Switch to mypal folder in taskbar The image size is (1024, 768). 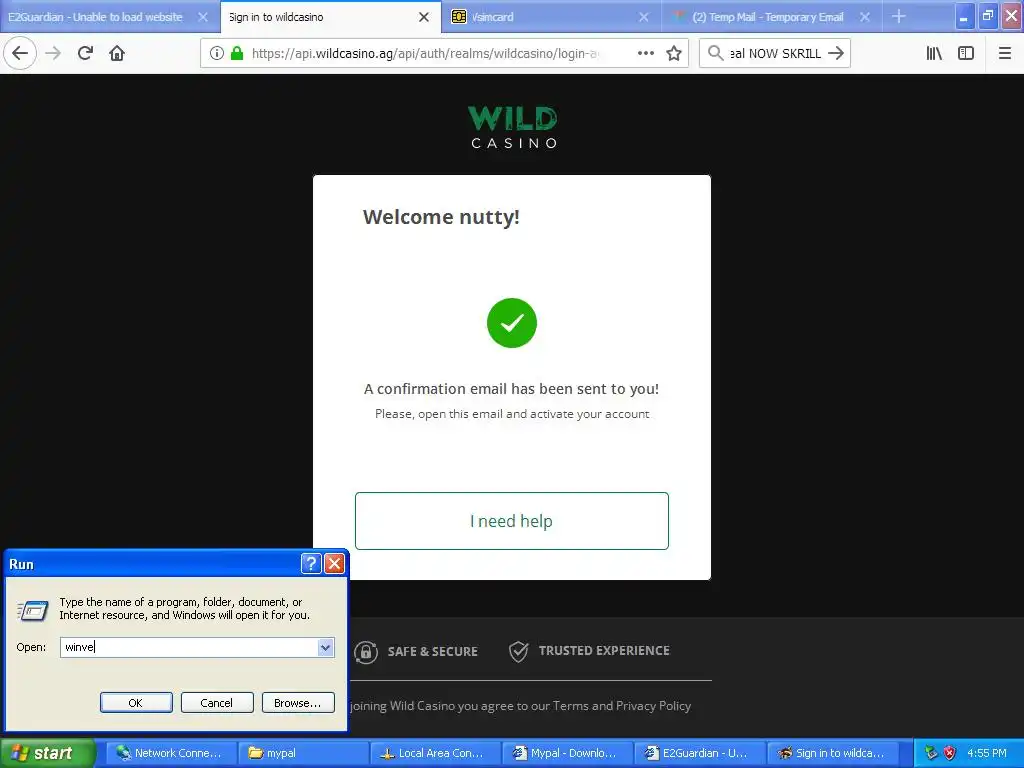(x=303, y=753)
